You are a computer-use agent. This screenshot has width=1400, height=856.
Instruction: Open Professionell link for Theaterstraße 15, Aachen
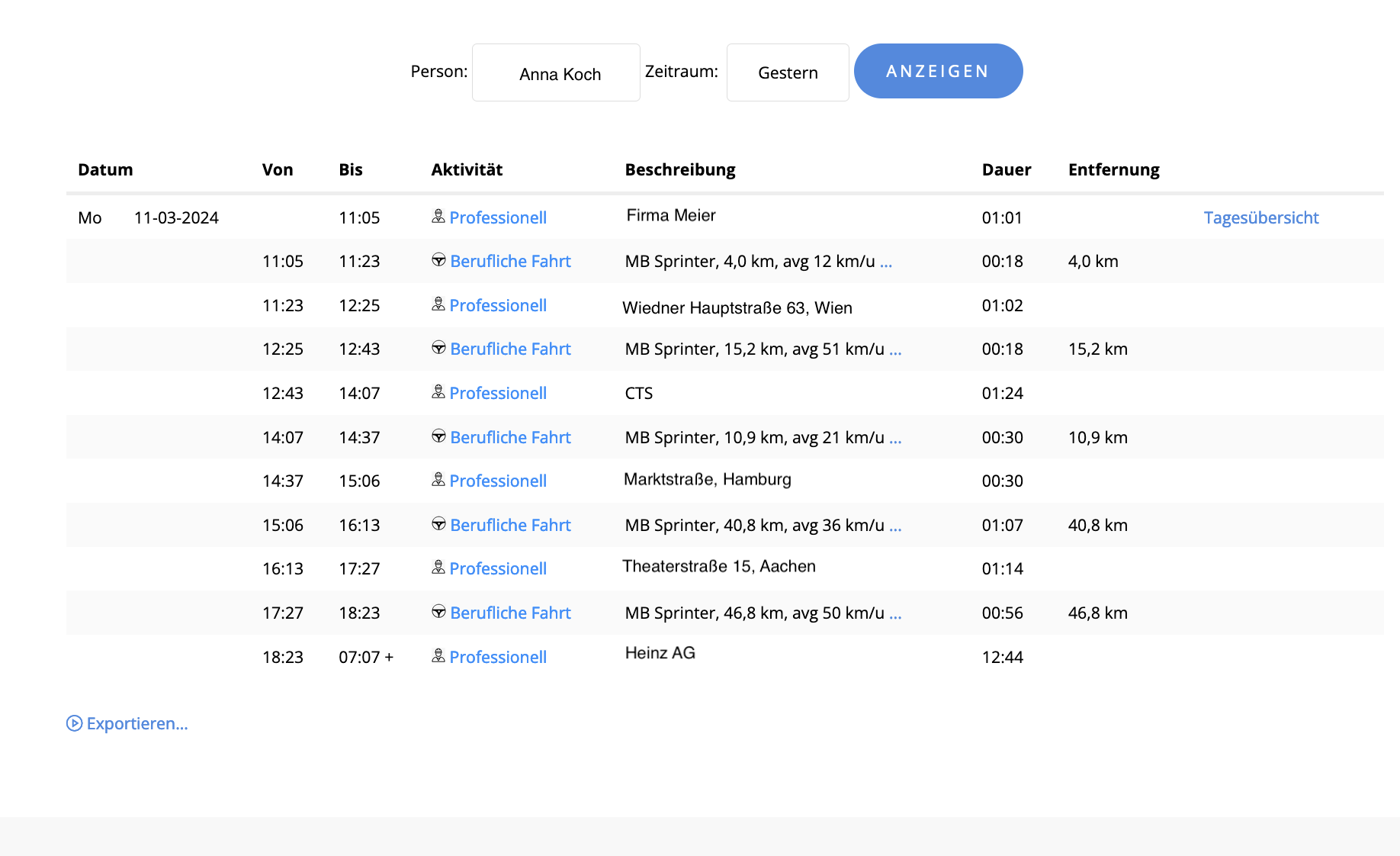498,568
